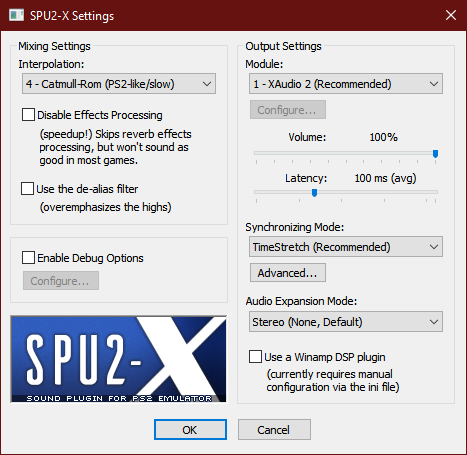The image size is (467, 455).
Task: Click the 'Latency:' label
Action: 306,178
